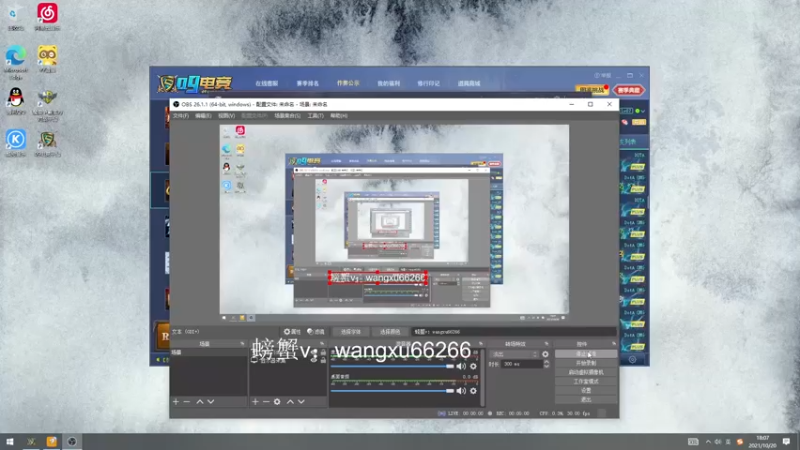
Task: Click text input field in source toolbar
Action: [x=514, y=332]
